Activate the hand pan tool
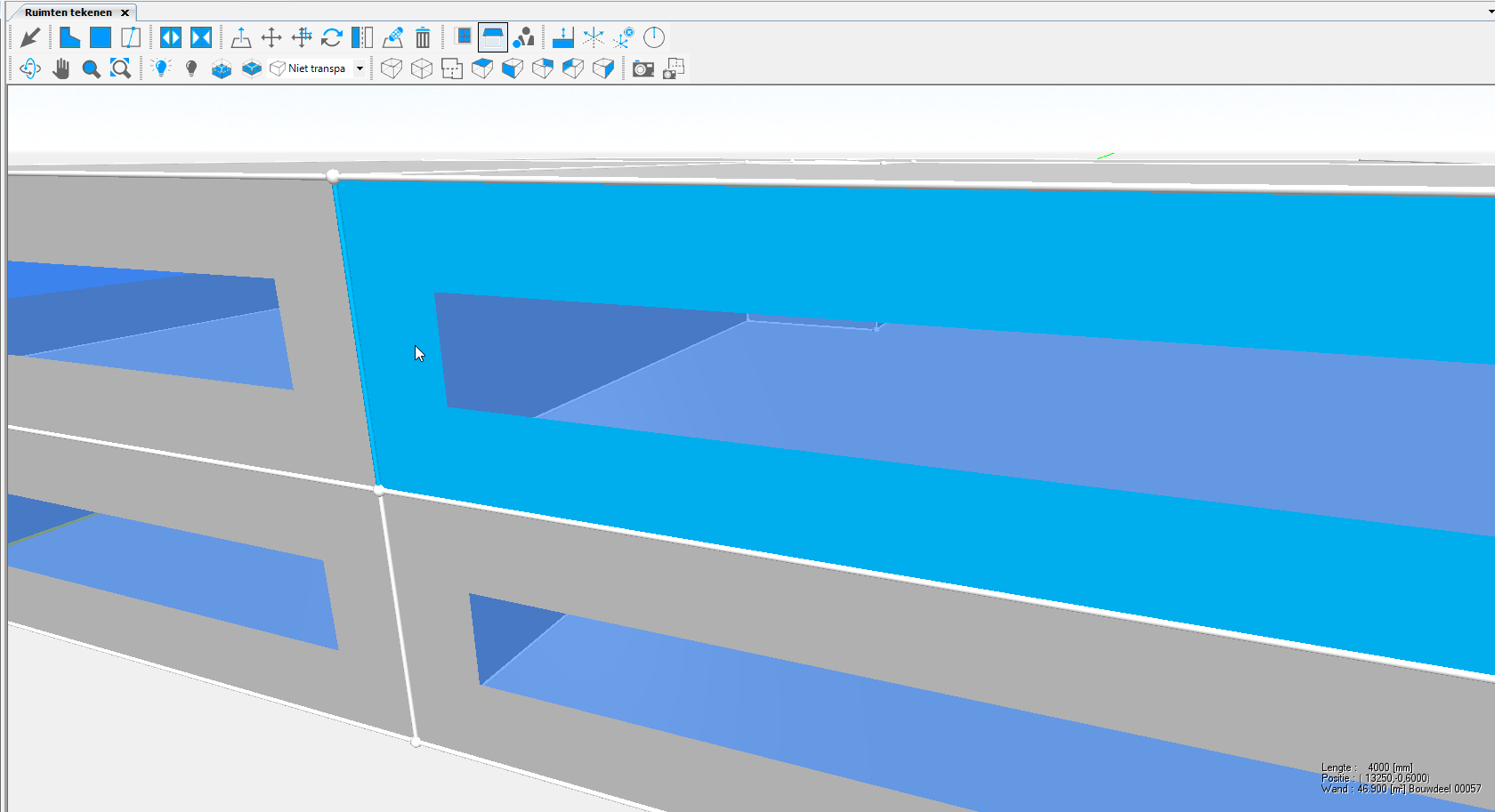Screen dimensions: 1495x812 [61, 68]
